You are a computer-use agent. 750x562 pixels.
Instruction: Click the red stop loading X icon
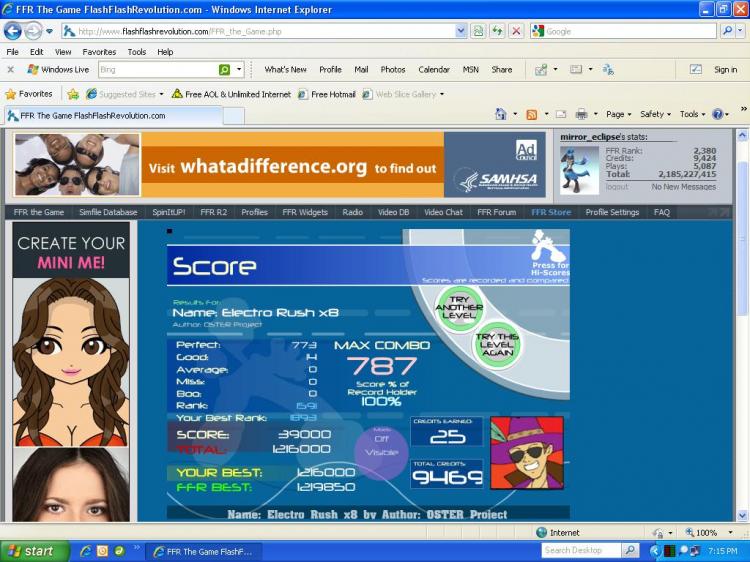tap(516, 32)
